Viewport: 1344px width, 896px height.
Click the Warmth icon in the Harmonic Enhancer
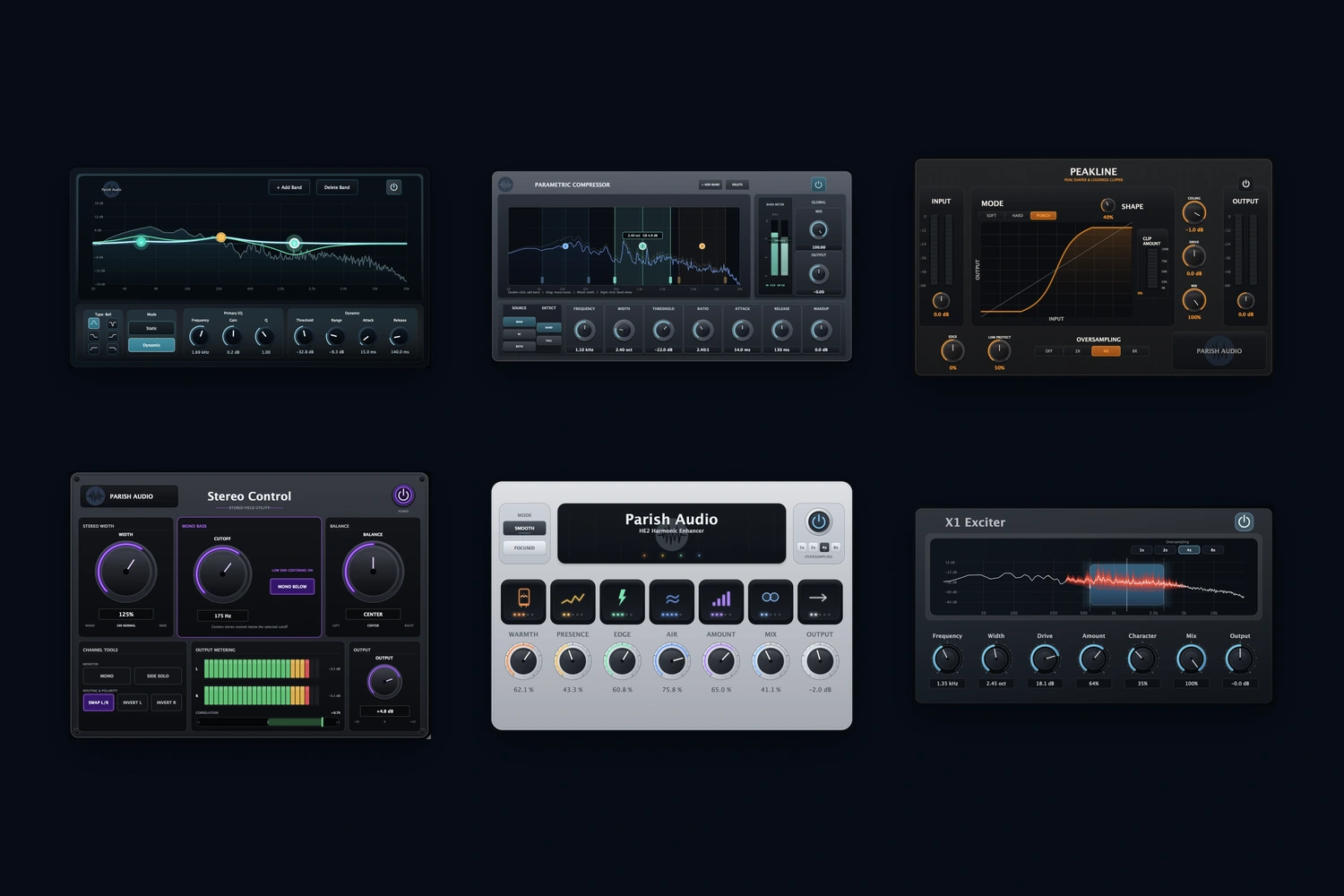(x=523, y=598)
